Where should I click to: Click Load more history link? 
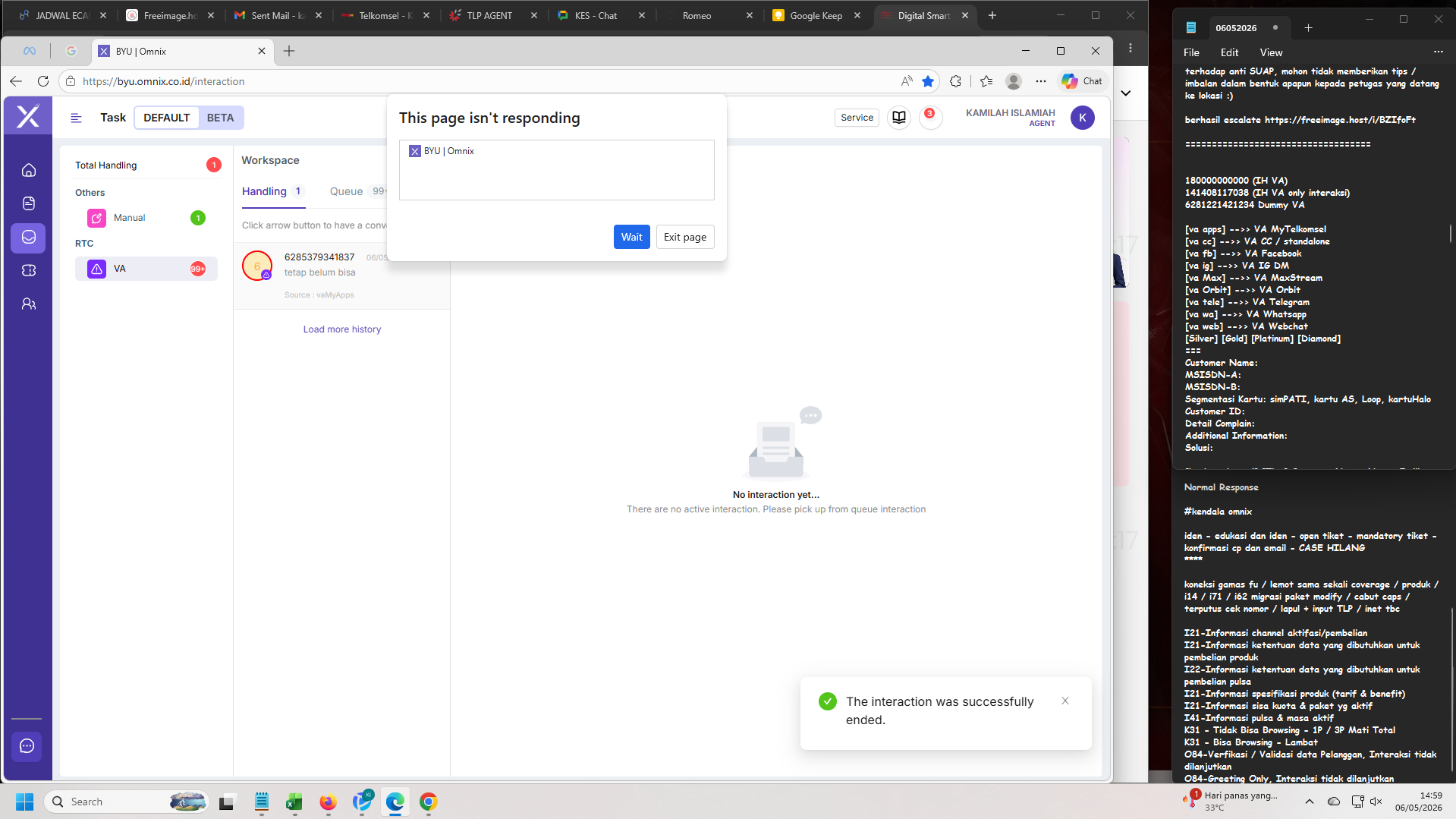pyautogui.click(x=342, y=329)
